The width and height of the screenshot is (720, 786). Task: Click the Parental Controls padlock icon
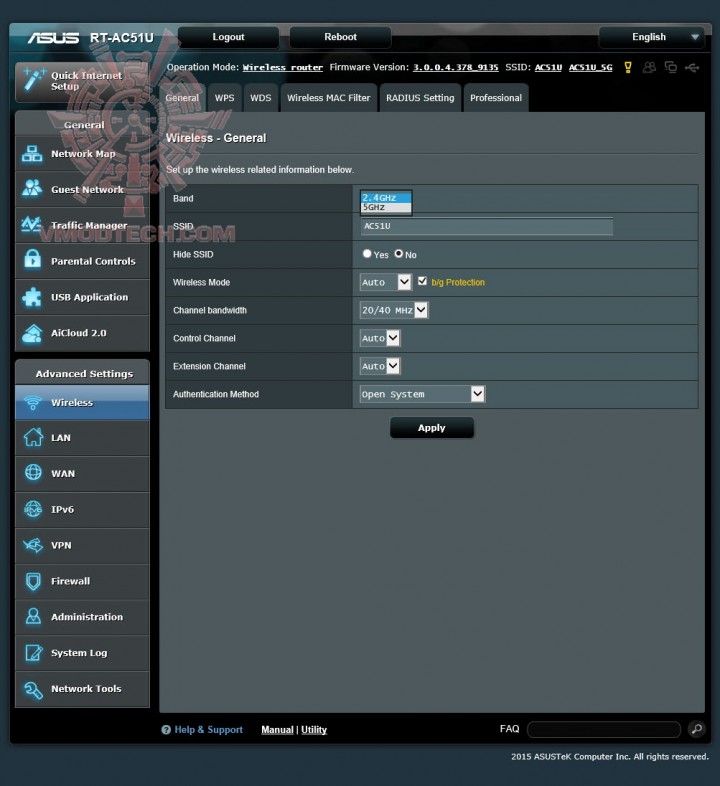33,261
